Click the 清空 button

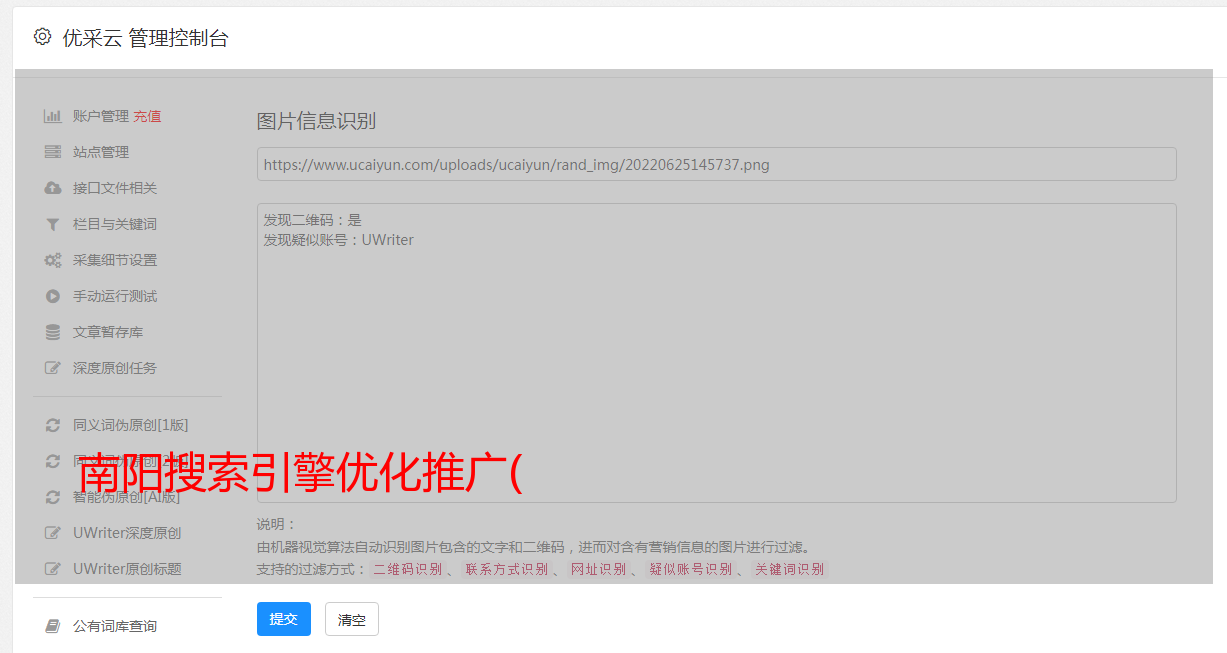352,619
